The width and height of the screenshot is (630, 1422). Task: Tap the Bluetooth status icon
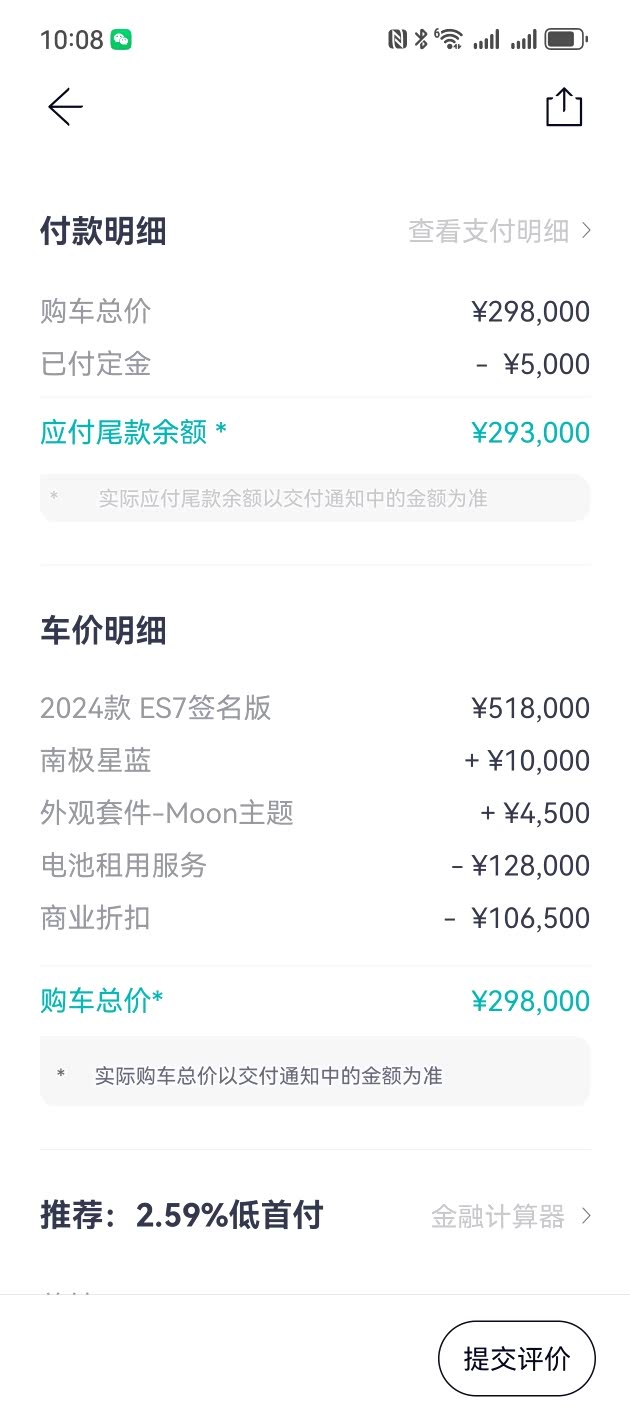tap(422, 40)
